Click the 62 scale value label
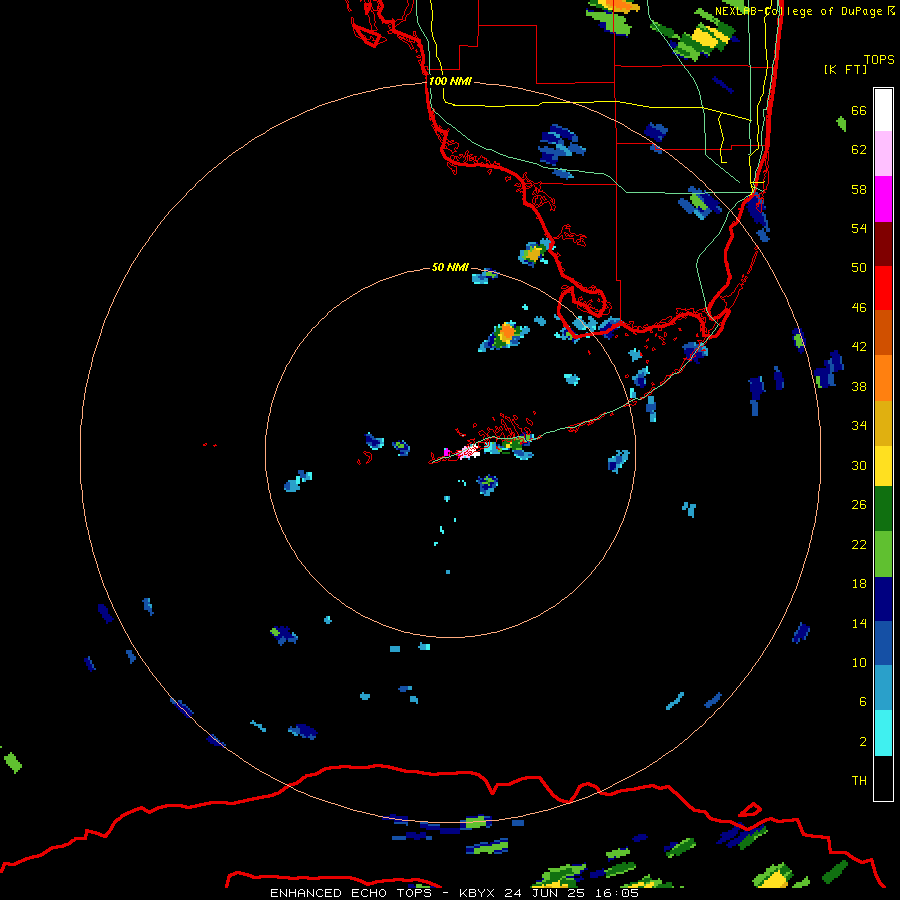 click(x=859, y=150)
